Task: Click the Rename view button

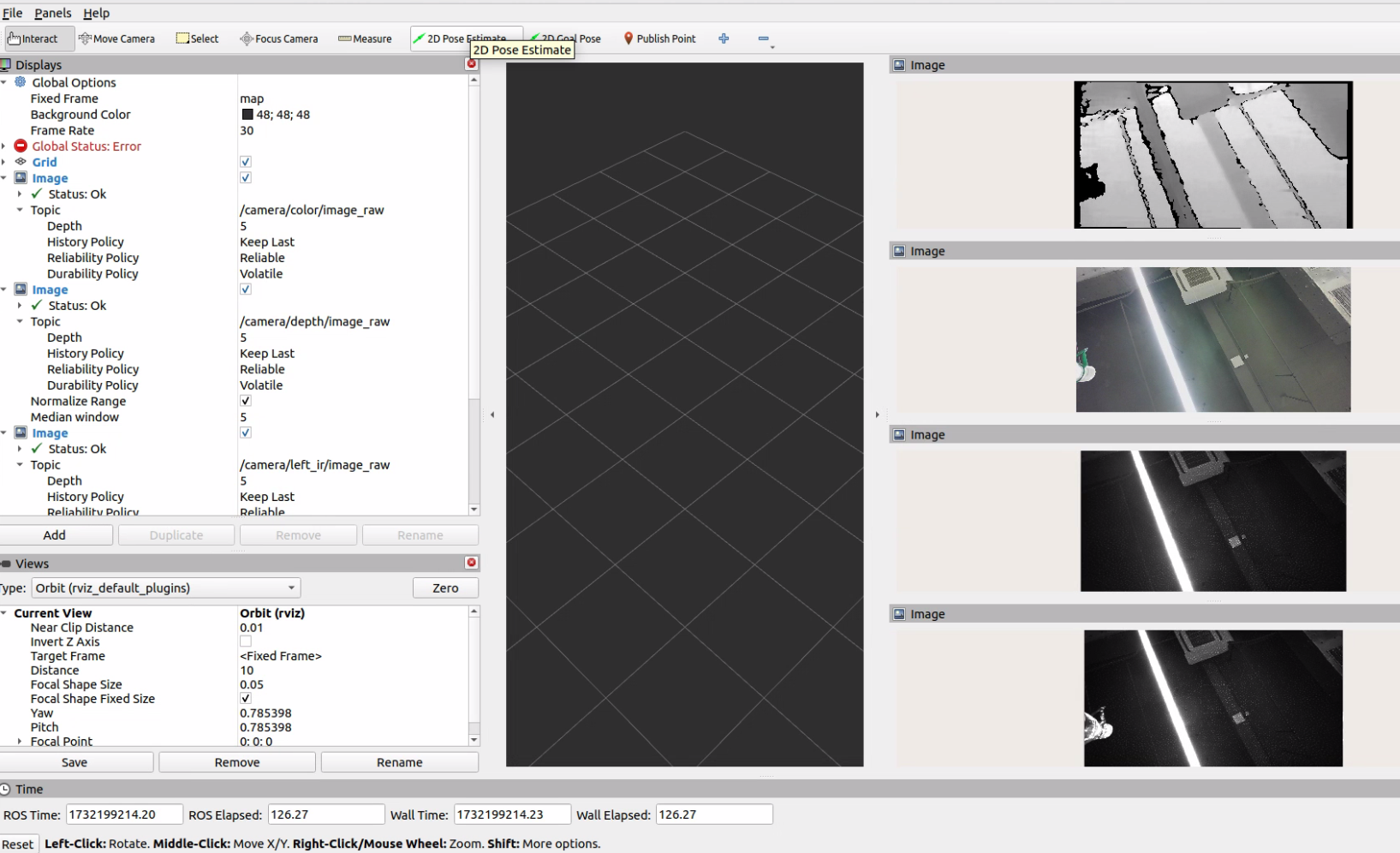Action: [400, 762]
